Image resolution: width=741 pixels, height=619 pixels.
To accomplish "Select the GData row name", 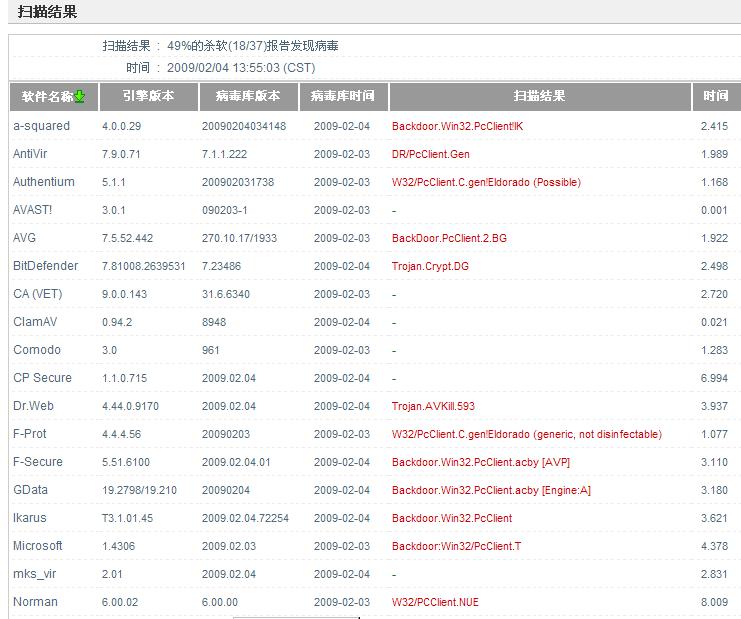I will click(31, 490).
